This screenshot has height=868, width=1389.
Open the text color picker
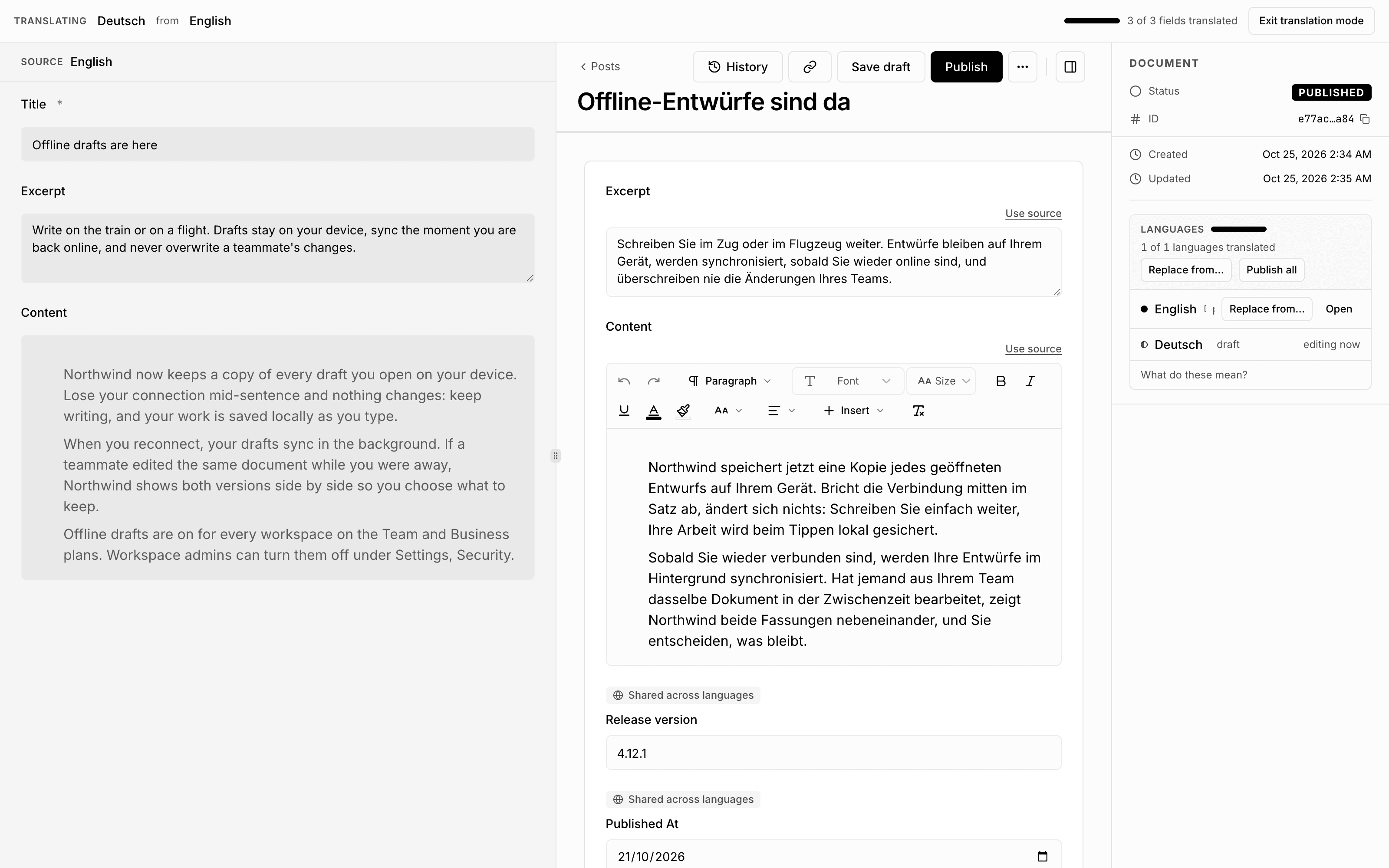coord(654,411)
